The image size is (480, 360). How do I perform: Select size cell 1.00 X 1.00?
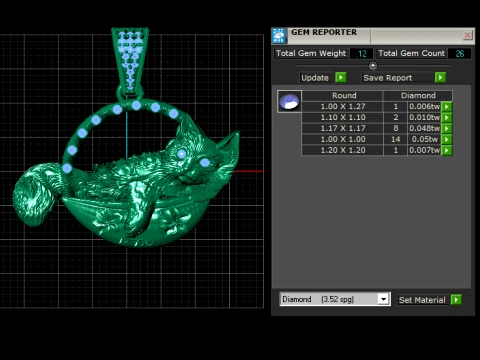coord(343,139)
